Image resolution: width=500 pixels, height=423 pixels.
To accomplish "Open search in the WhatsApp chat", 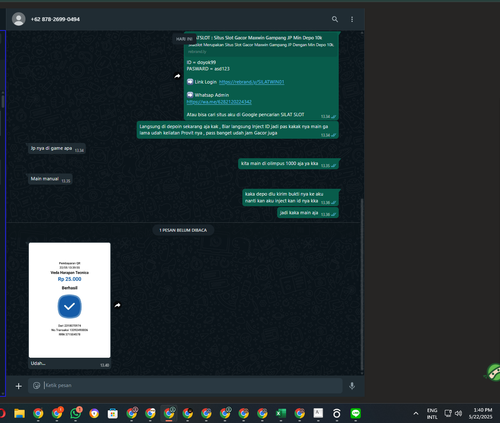I will pyautogui.click(x=335, y=19).
